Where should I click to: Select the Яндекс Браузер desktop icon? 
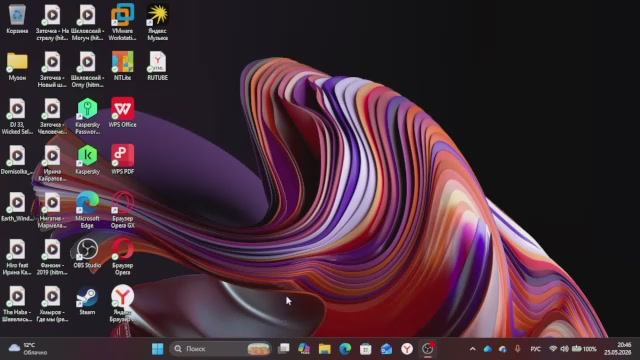pyautogui.click(x=122, y=304)
